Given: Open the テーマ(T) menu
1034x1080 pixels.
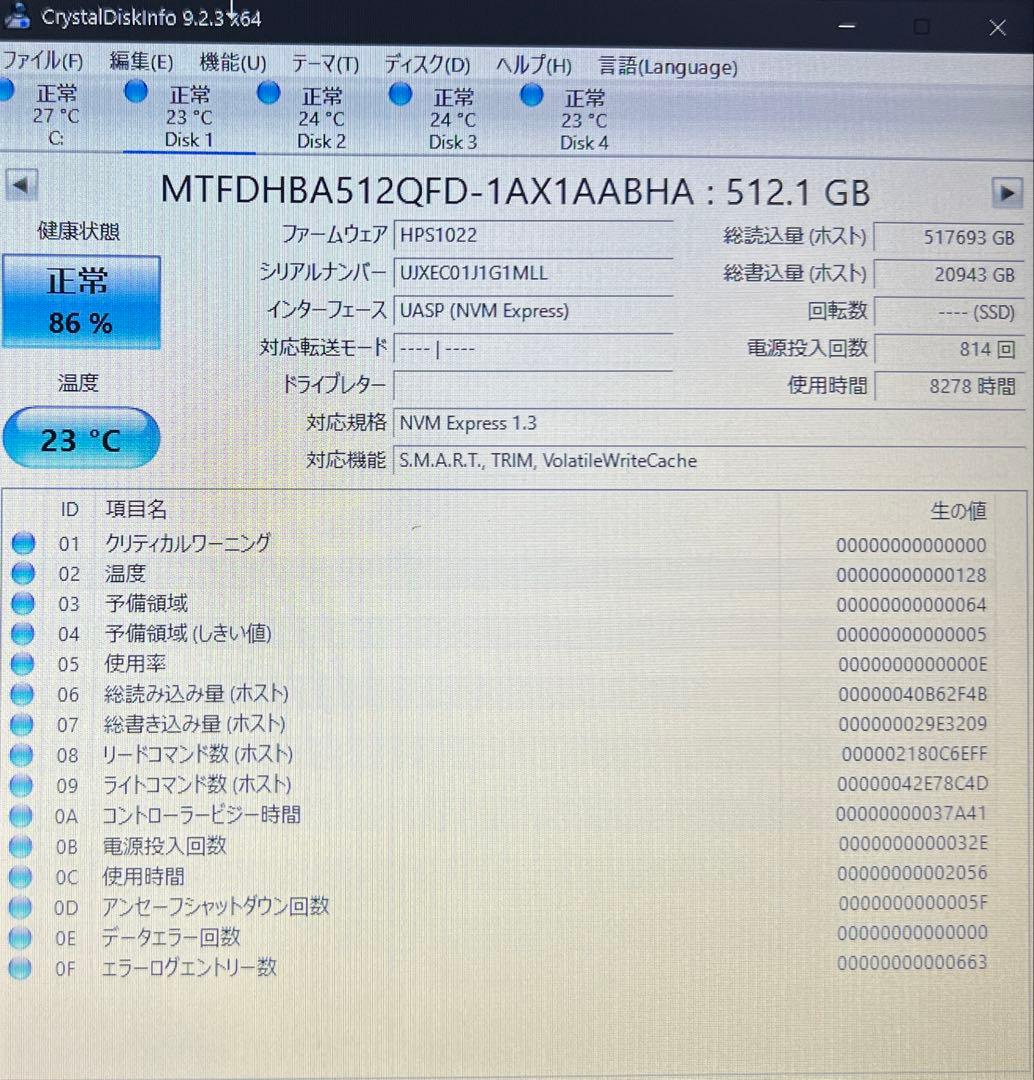Looking at the screenshot, I should point(325,64).
